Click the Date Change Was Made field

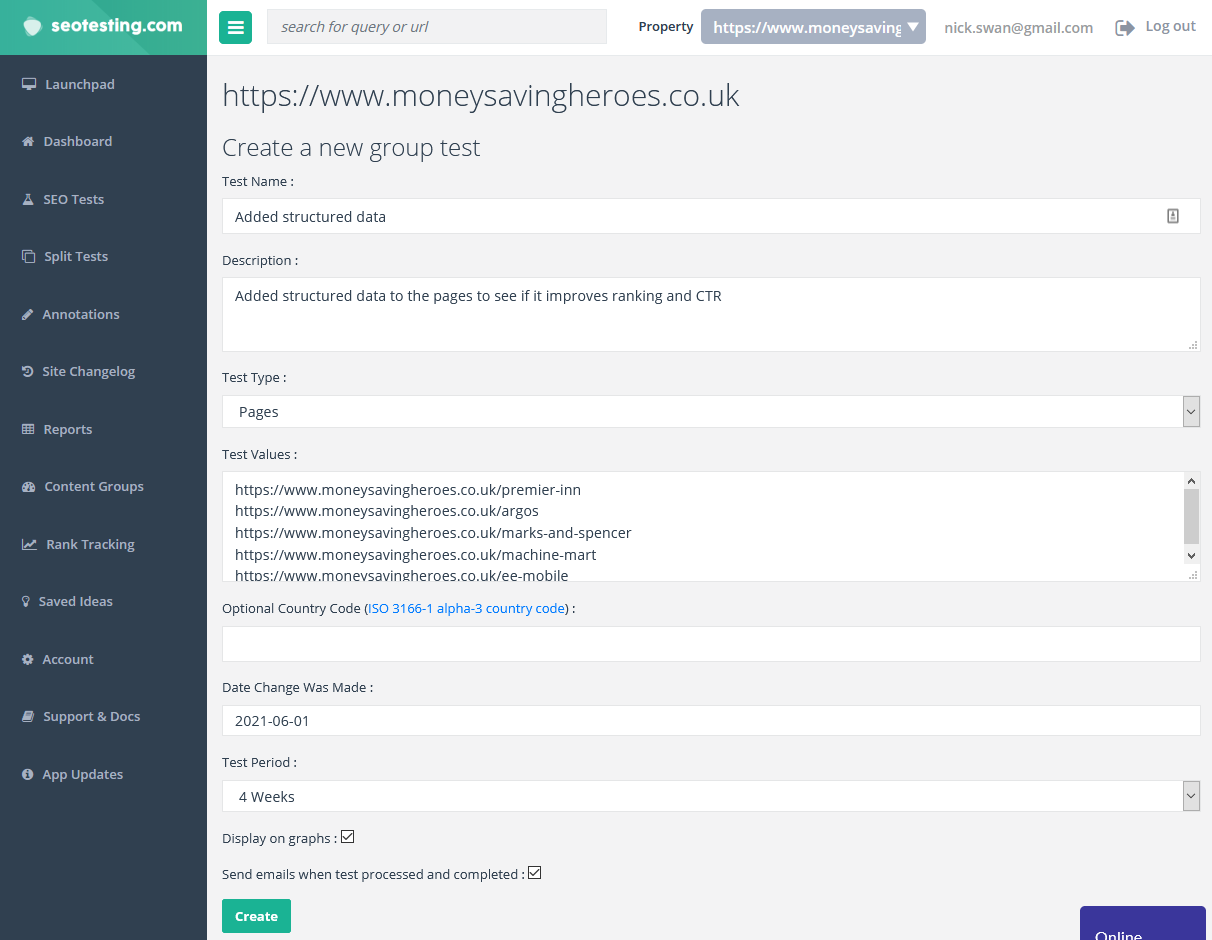click(711, 720)
